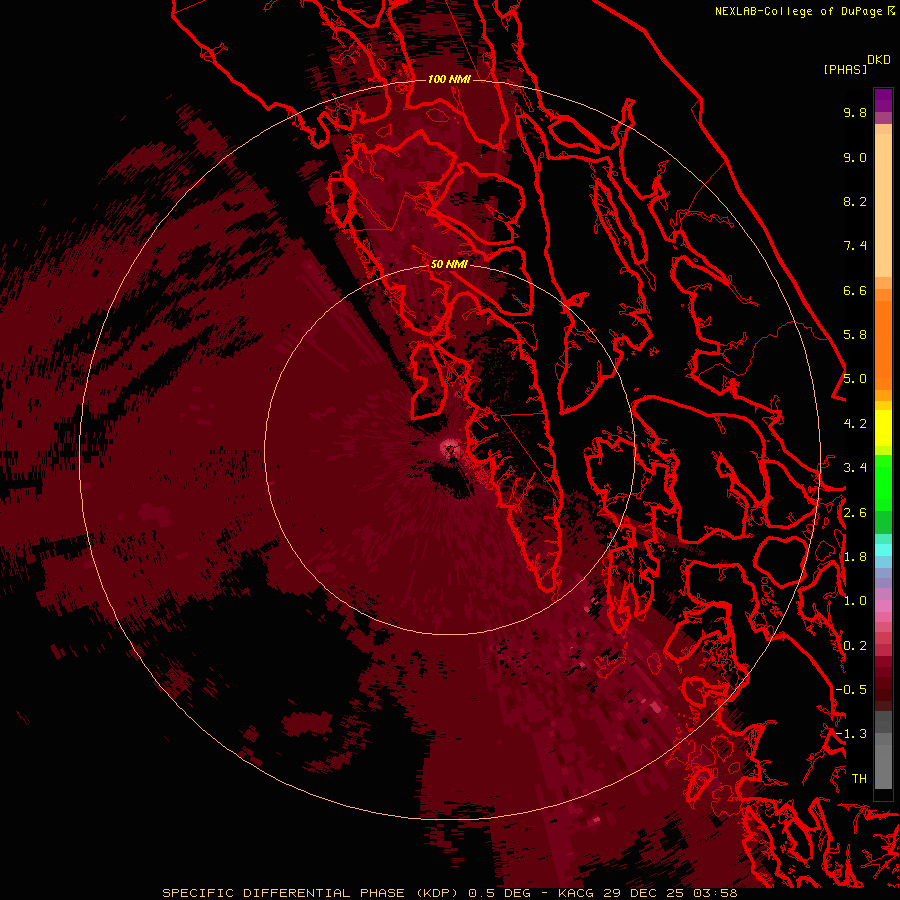Screen dimensions: 900x900
Task: Click the 0.2 scale value
Action: coord(855,646)
